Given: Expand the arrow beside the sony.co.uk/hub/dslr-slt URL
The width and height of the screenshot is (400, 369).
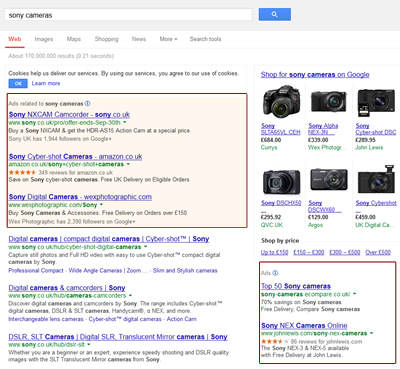Looking at the screenshot, I should click(89, 345).
